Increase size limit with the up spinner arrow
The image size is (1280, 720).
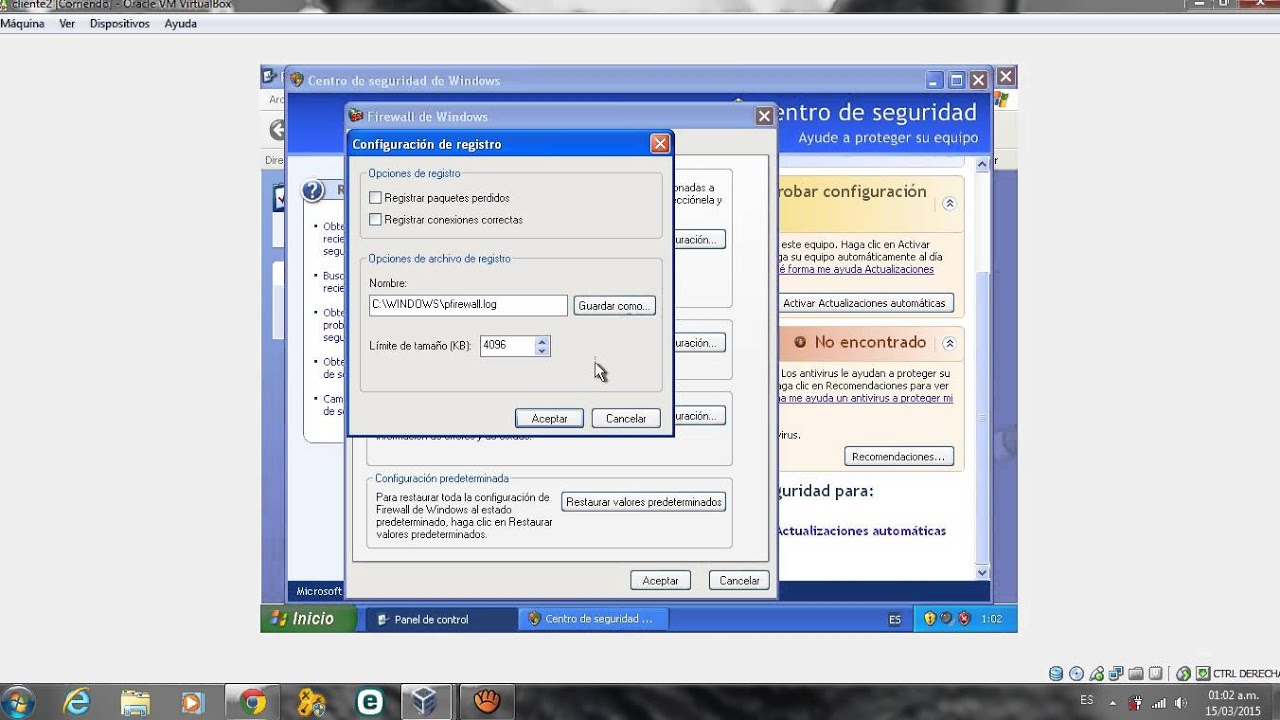[x=542, y=340]
